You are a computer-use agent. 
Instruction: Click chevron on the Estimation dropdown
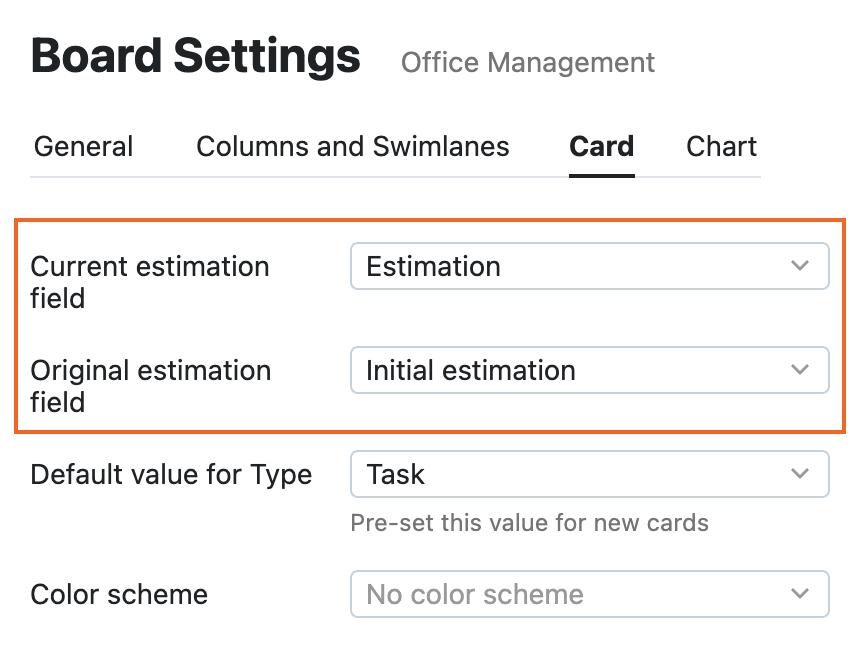tap(799, 267)
